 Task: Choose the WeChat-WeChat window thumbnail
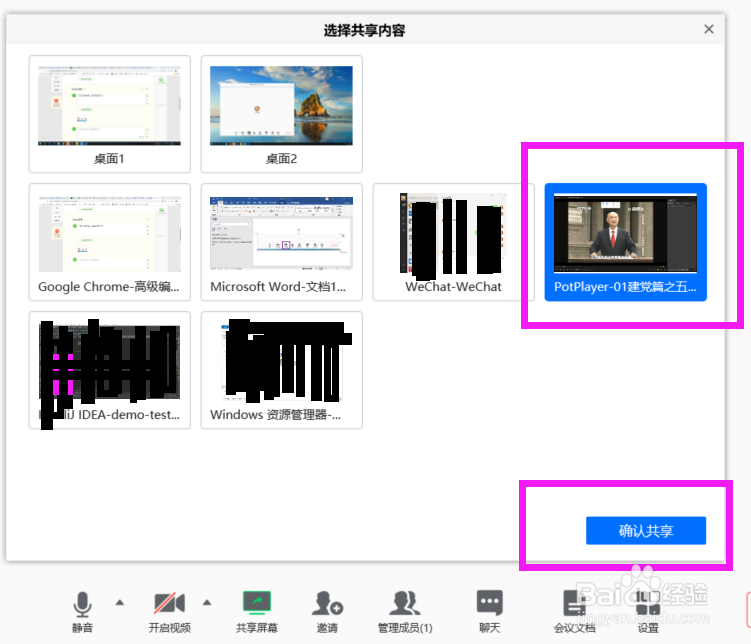454,242
